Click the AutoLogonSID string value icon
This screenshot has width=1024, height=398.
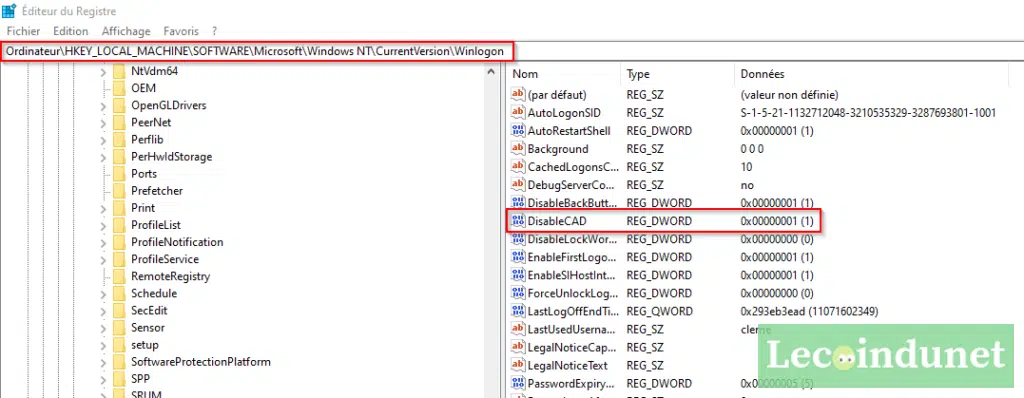(x=518, y=112)
